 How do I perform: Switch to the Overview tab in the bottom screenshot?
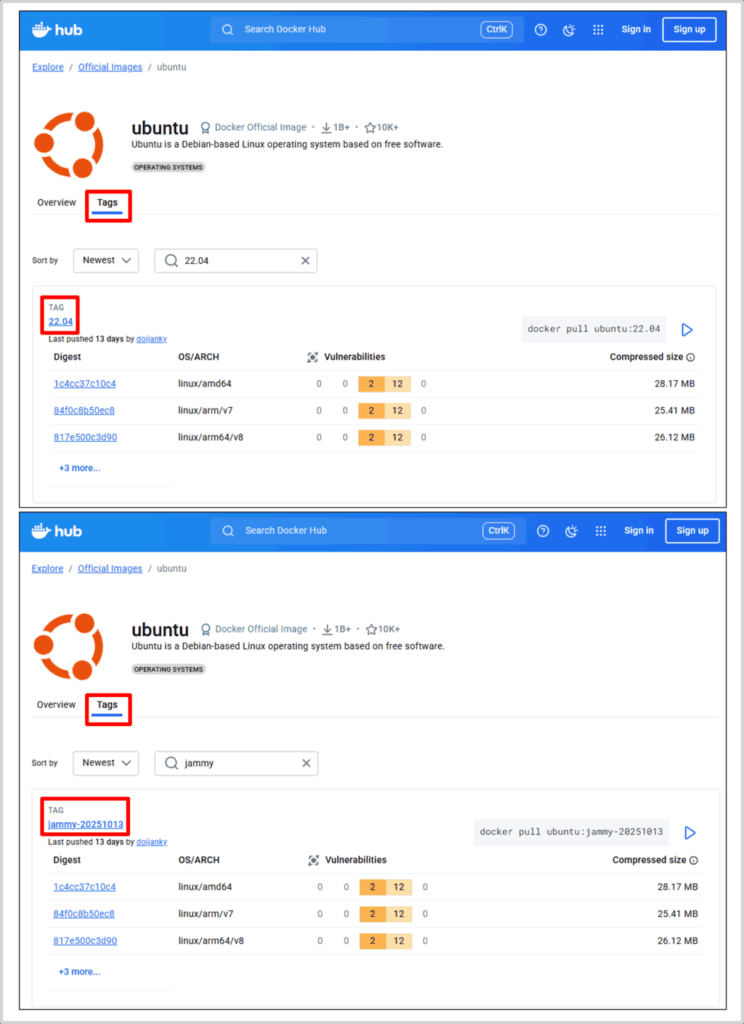[56, 705]
